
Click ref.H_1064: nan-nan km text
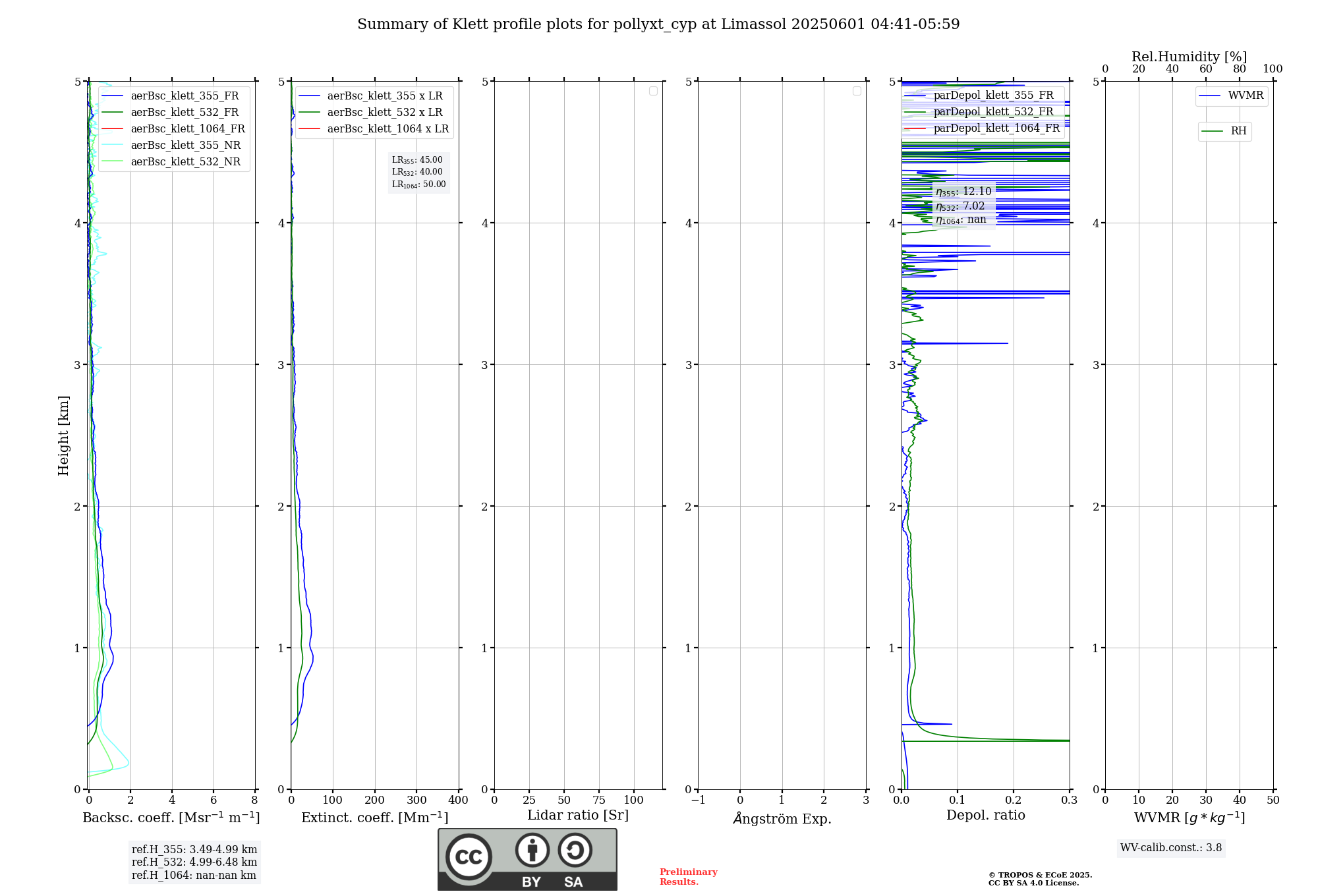click(194, 876)
